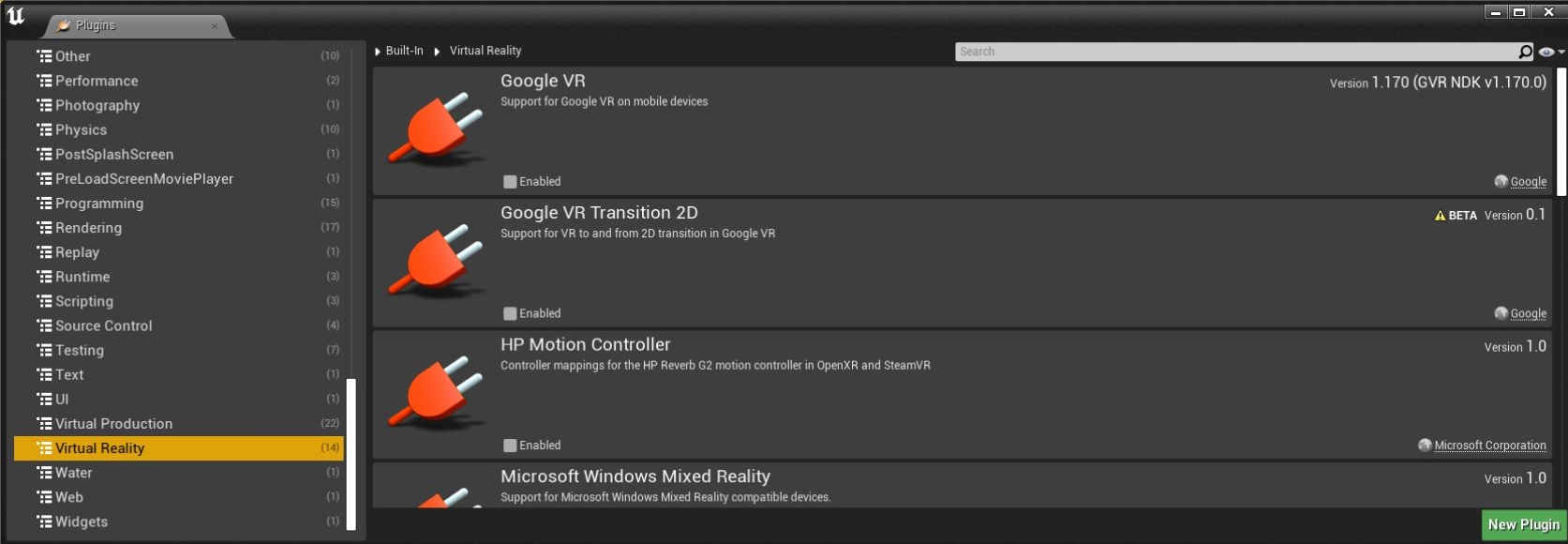Viewport: 1568px width, 544px height.
Task: Click the magnifier icon in the search box
Action: click(x=1525, y=52)
